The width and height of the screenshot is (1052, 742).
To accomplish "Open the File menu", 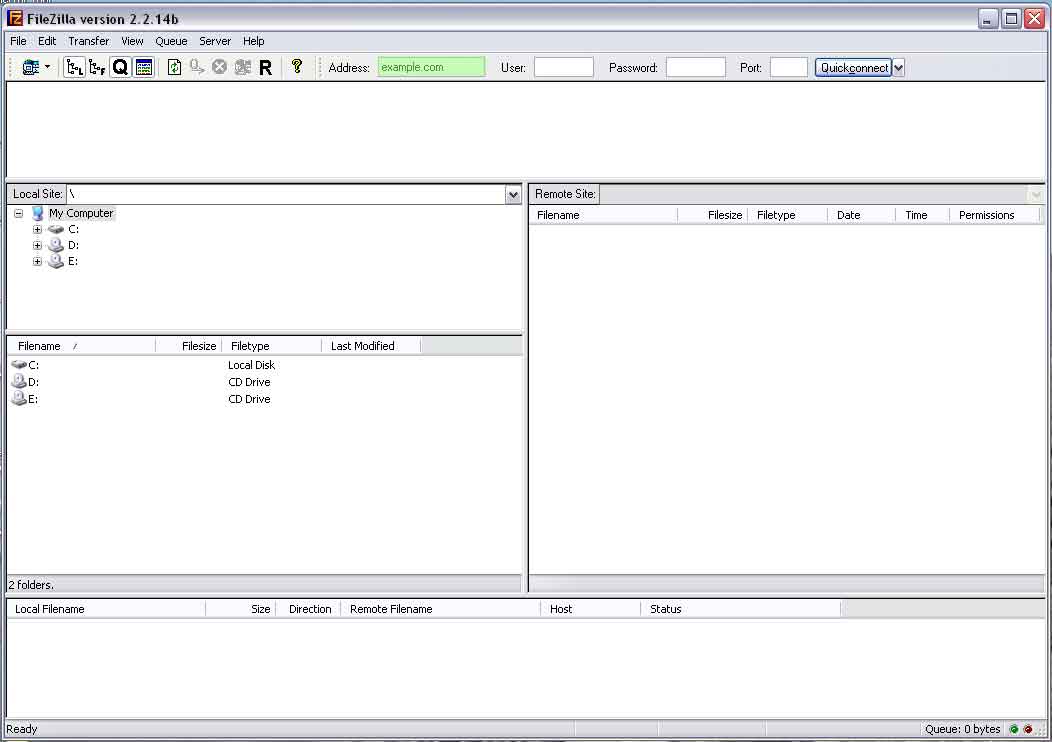I will coord(18,41).
